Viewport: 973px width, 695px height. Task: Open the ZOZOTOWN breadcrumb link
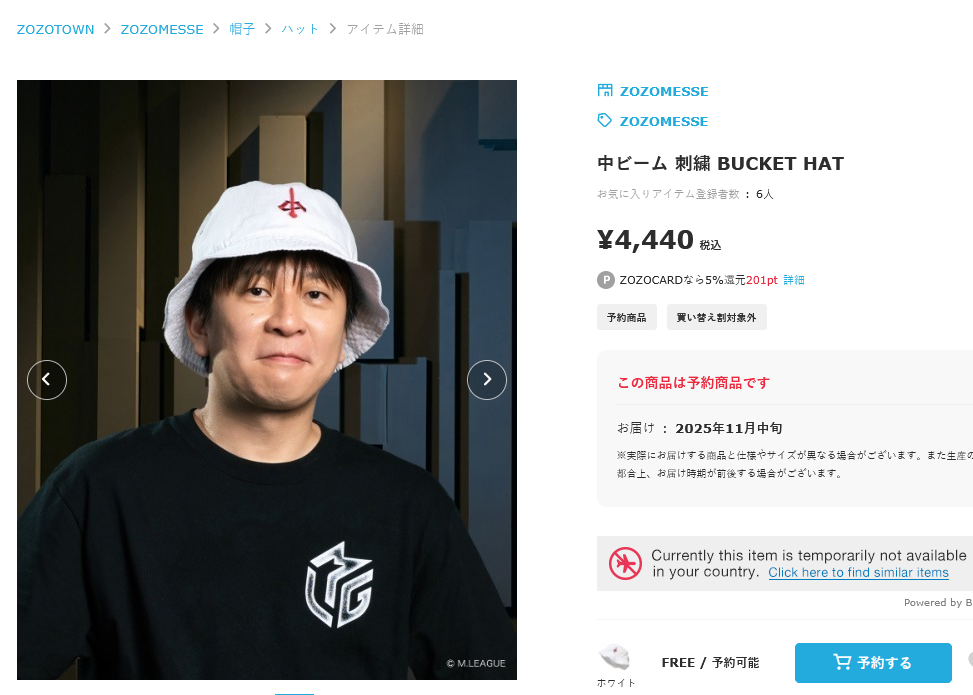[55, 29]
